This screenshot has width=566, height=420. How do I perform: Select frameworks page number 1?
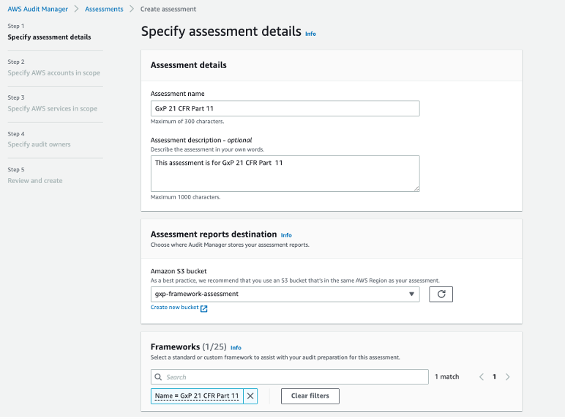click(495, 377)
